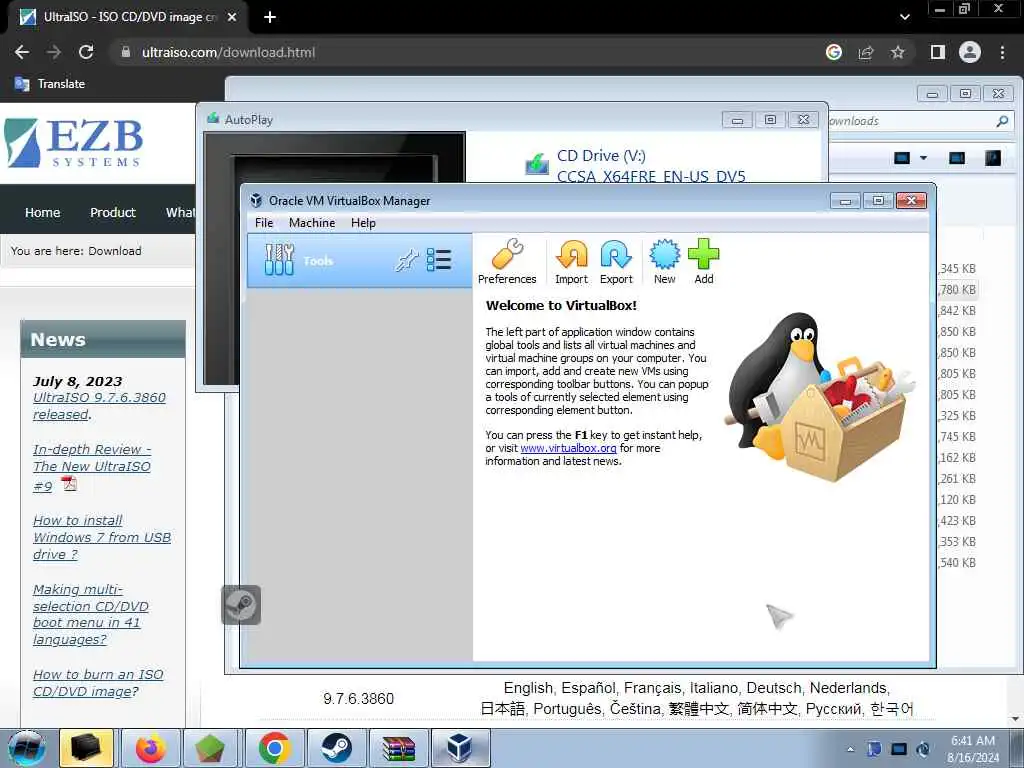1024x768 pixels.
Task: Open Chrome from the taskbar
Action: (x=274, y=748)
